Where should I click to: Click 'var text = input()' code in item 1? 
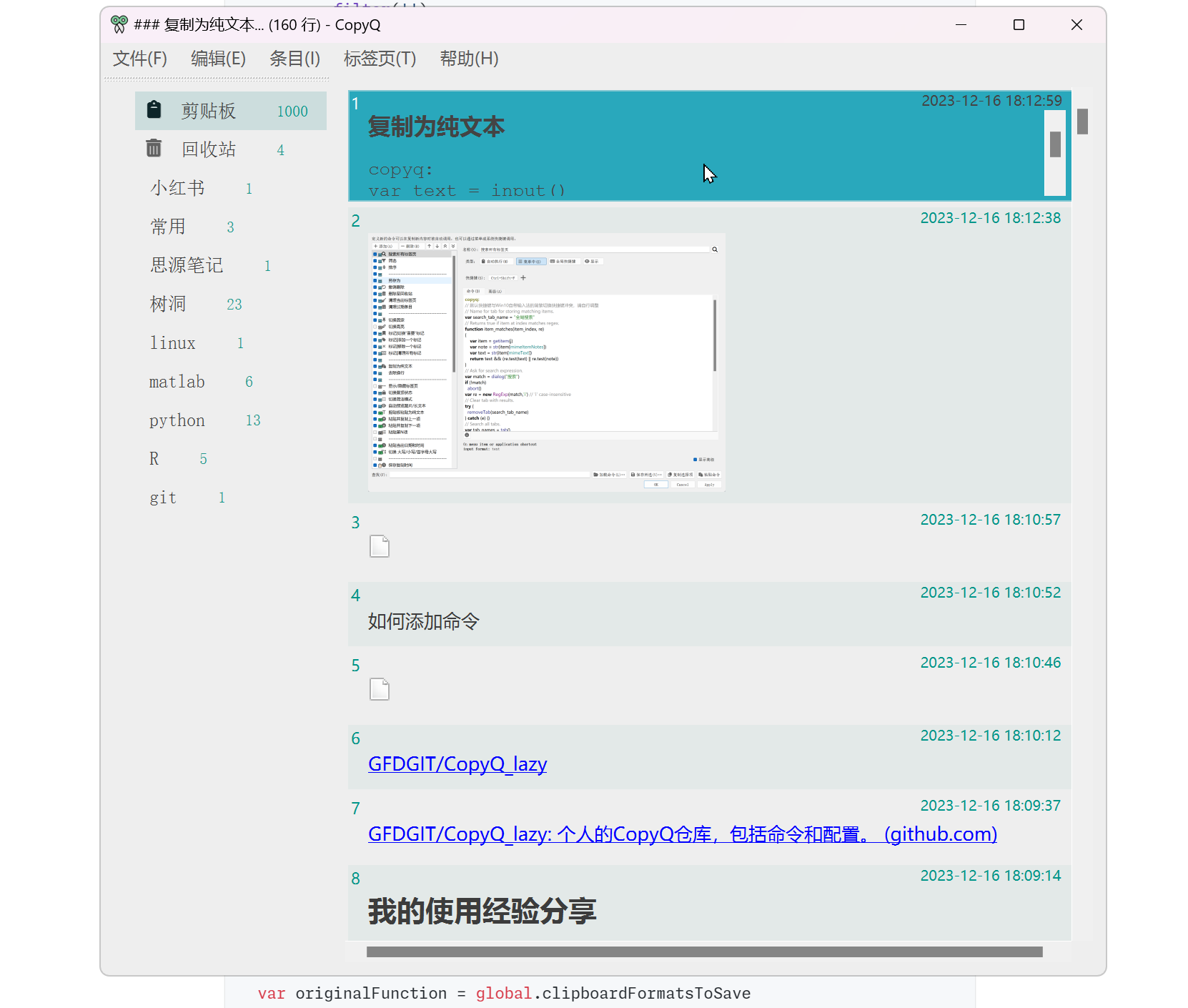[467, 190]
